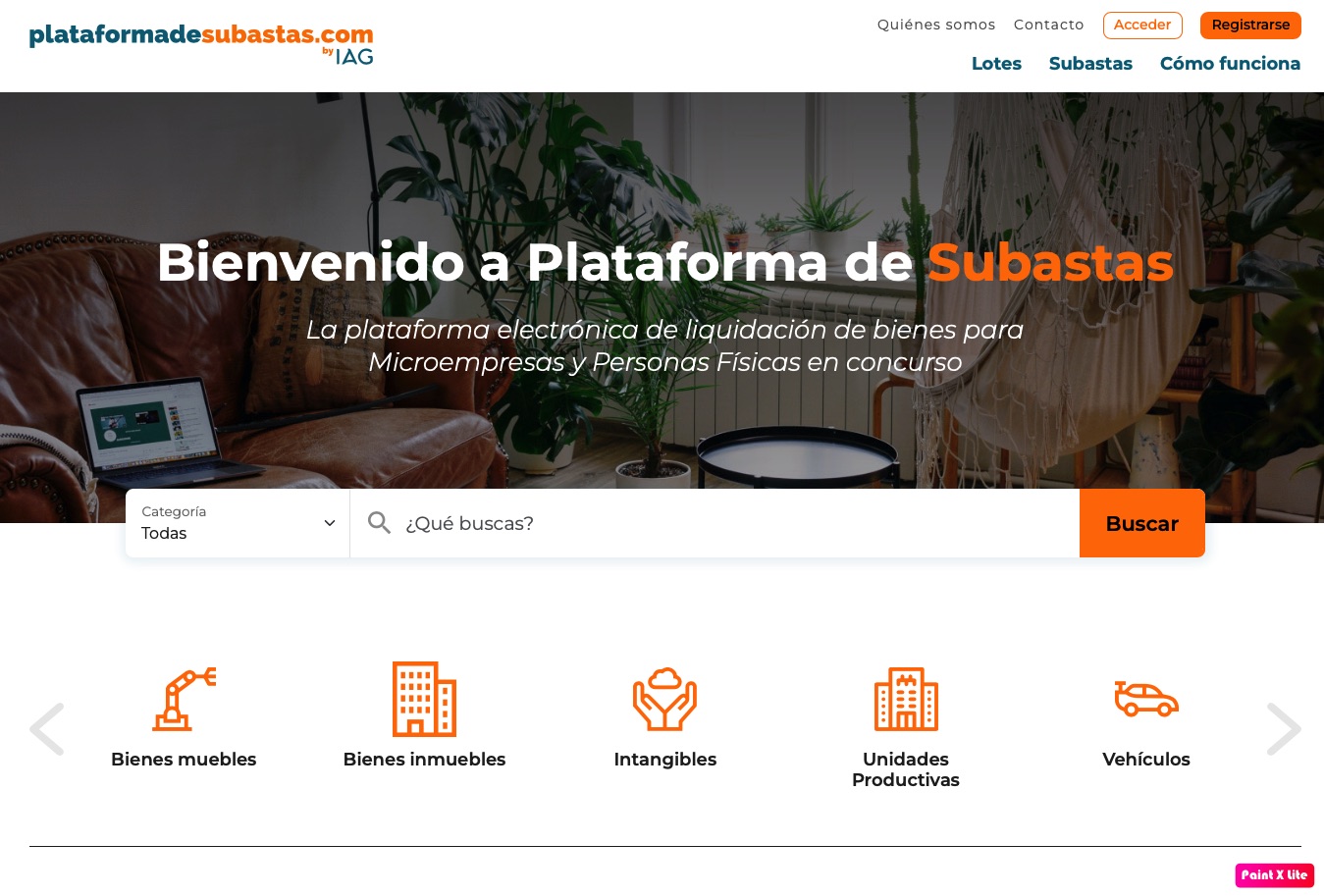The width and height of the screenshot is (1324, 896).
Task: Click the Categoría dropdown chevron arrow
Action: tap(330, 523)
